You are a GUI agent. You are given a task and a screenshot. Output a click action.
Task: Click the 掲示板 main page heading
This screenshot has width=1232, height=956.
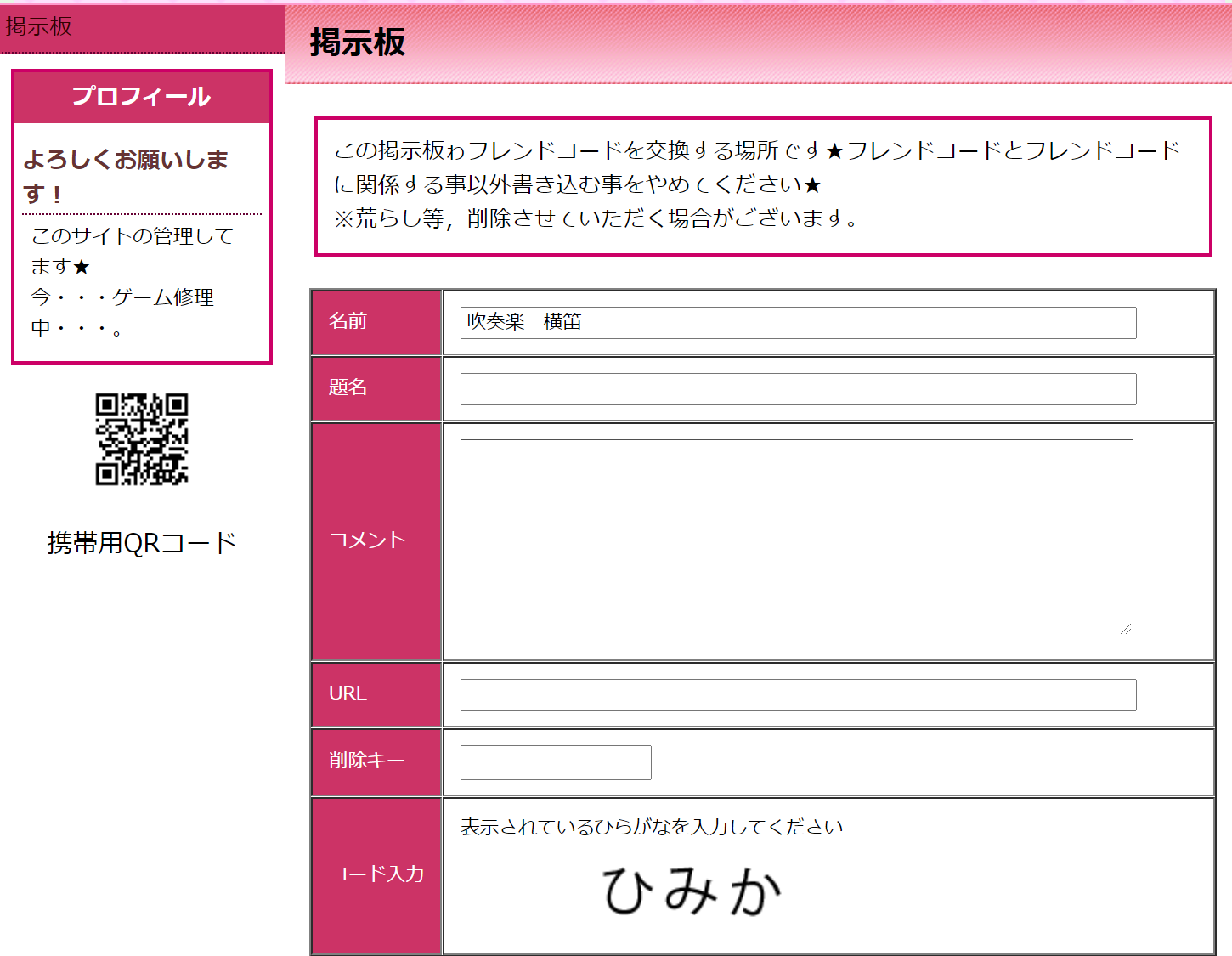click(x=358, y=42)
